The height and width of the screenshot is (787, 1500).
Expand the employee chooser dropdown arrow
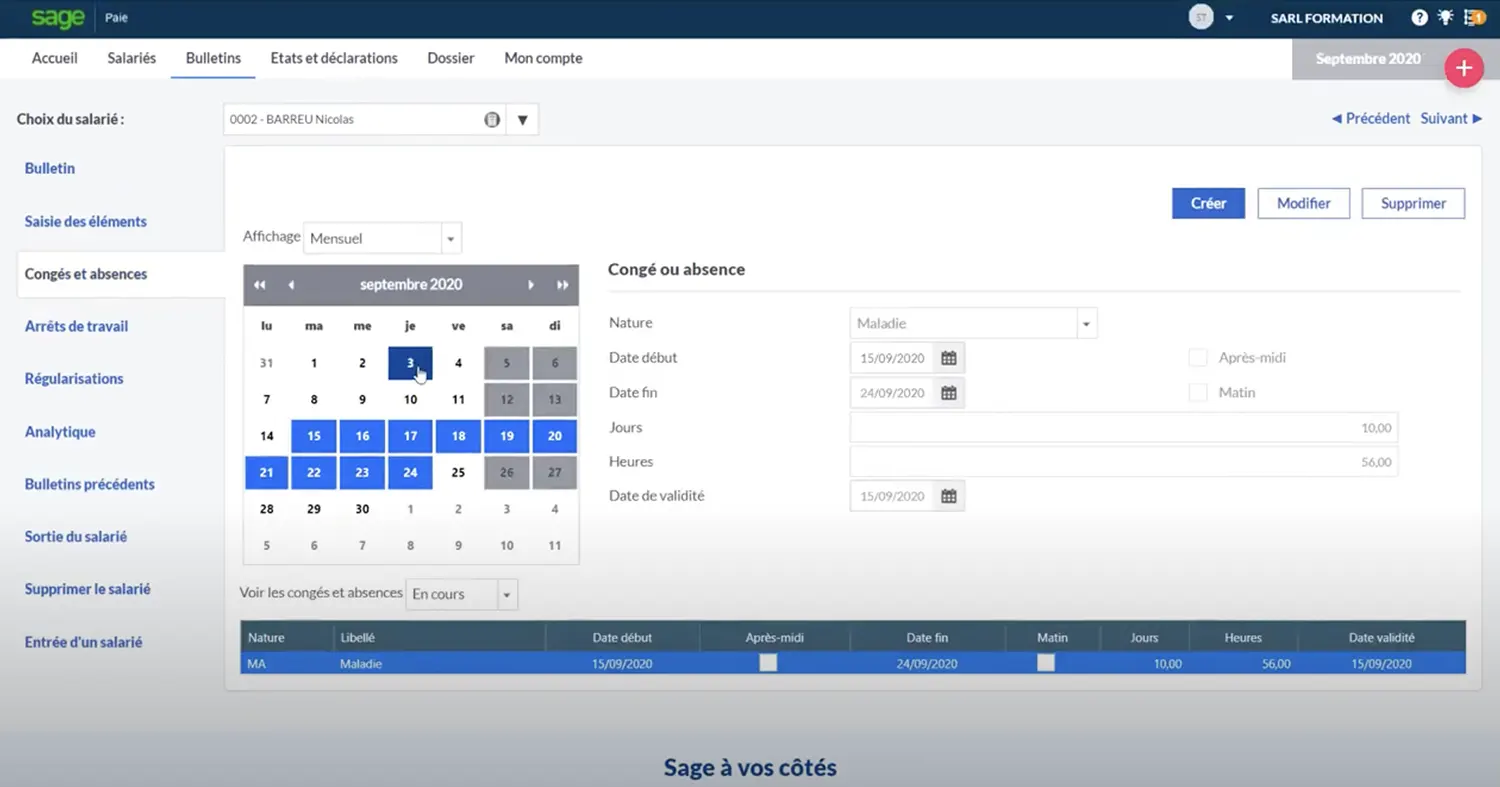(522, 120)
